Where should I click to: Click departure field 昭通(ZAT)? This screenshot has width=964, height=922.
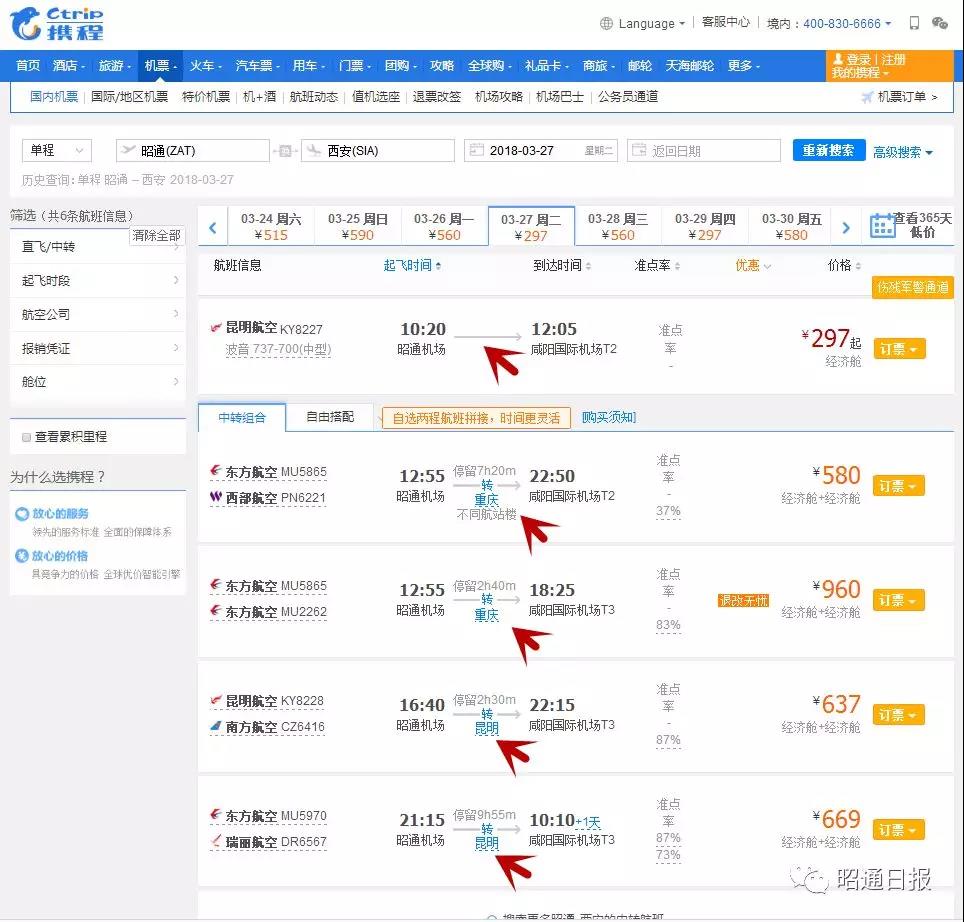(192, 151)
